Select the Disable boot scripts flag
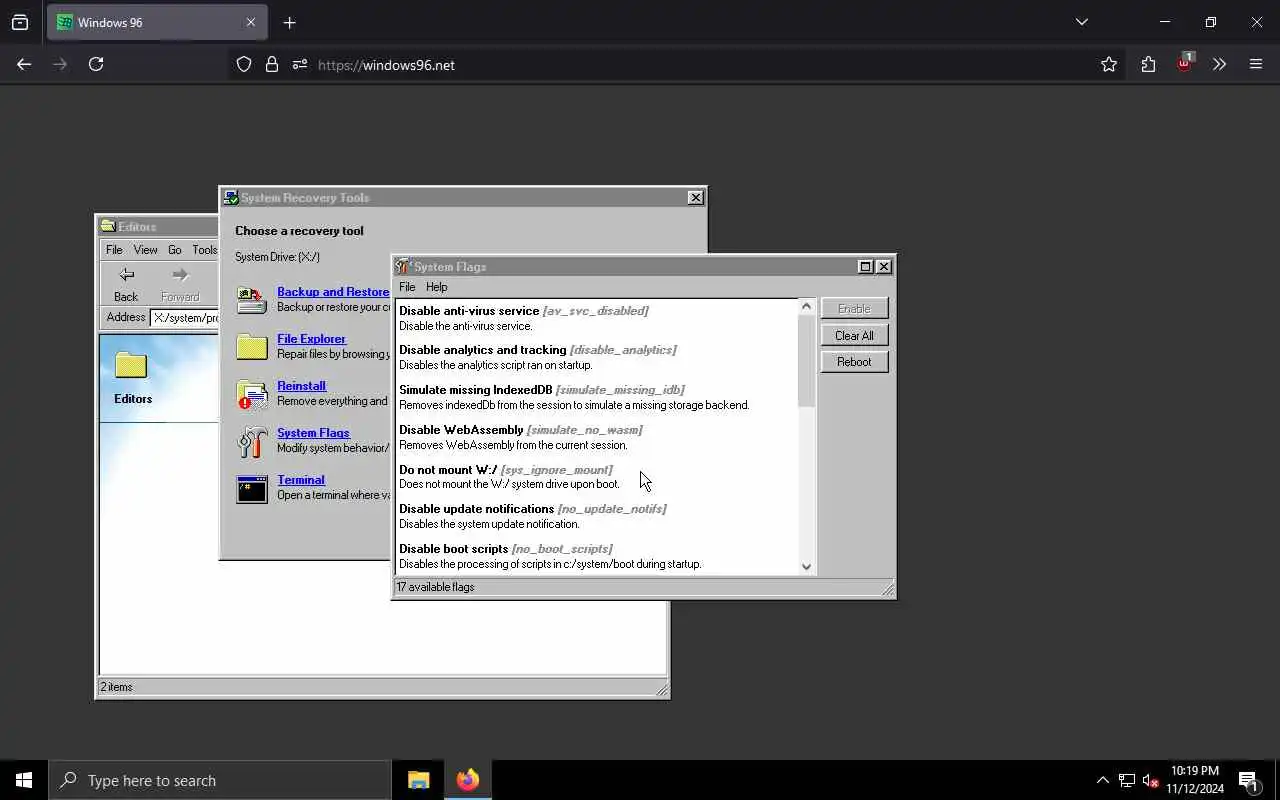 click(x=597, y=556)
